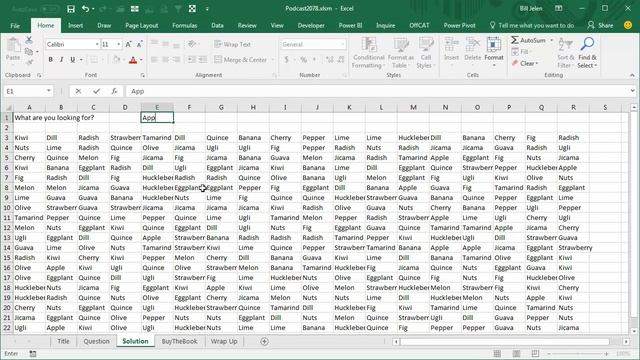Image resolution: width=640 pixels, height=360 pixels.
Task: Toggle Italic formatting
Action: (62, 60)
